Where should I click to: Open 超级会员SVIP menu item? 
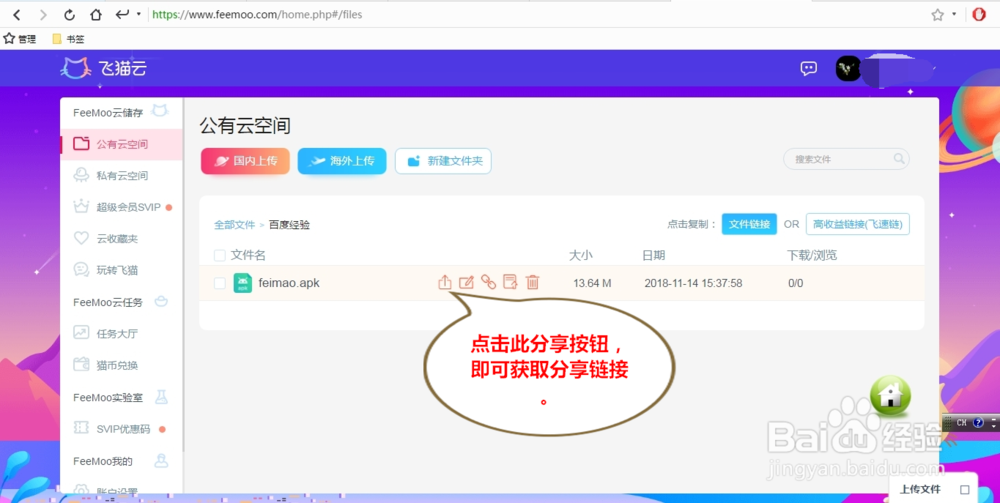[121, 207]
